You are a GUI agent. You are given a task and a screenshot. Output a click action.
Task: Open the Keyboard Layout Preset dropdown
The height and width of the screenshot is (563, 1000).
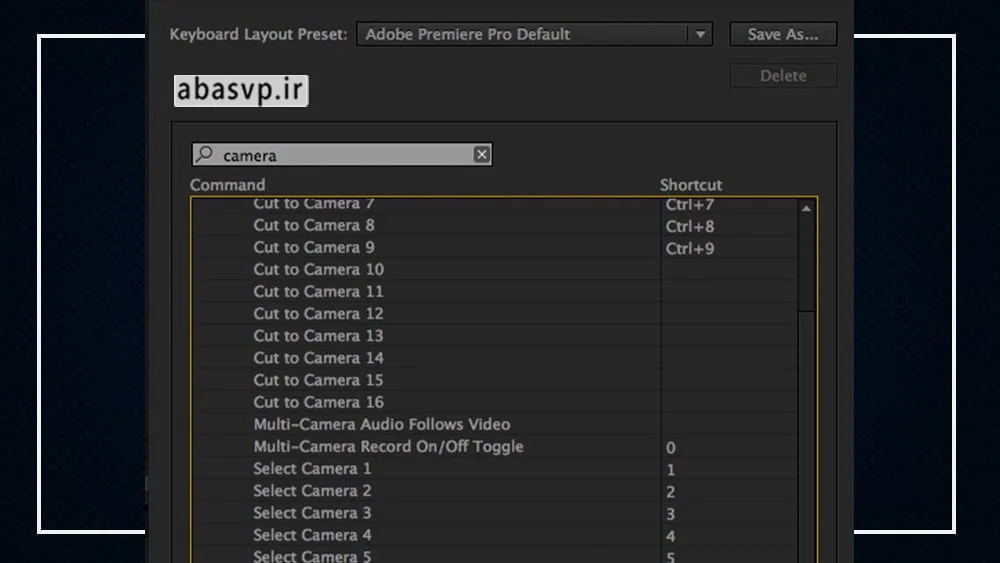click(534, 34)
